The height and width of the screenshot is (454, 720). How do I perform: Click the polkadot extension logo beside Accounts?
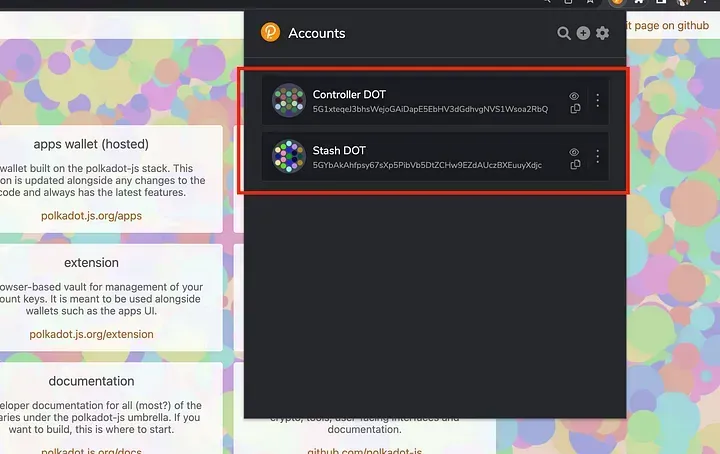coord(270,32)
